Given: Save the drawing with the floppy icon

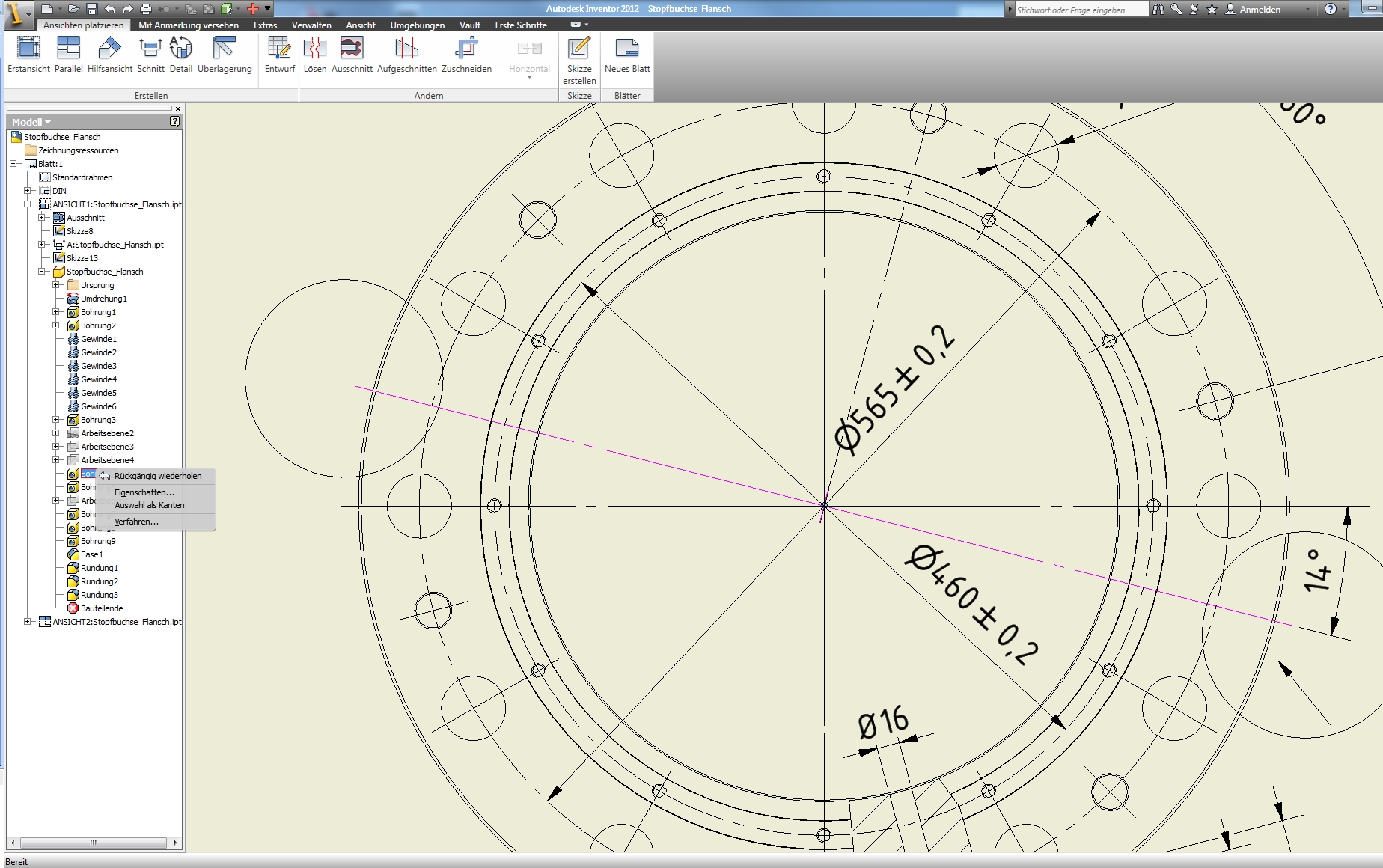Looking at the screenshot, I should tap(91, 9).
